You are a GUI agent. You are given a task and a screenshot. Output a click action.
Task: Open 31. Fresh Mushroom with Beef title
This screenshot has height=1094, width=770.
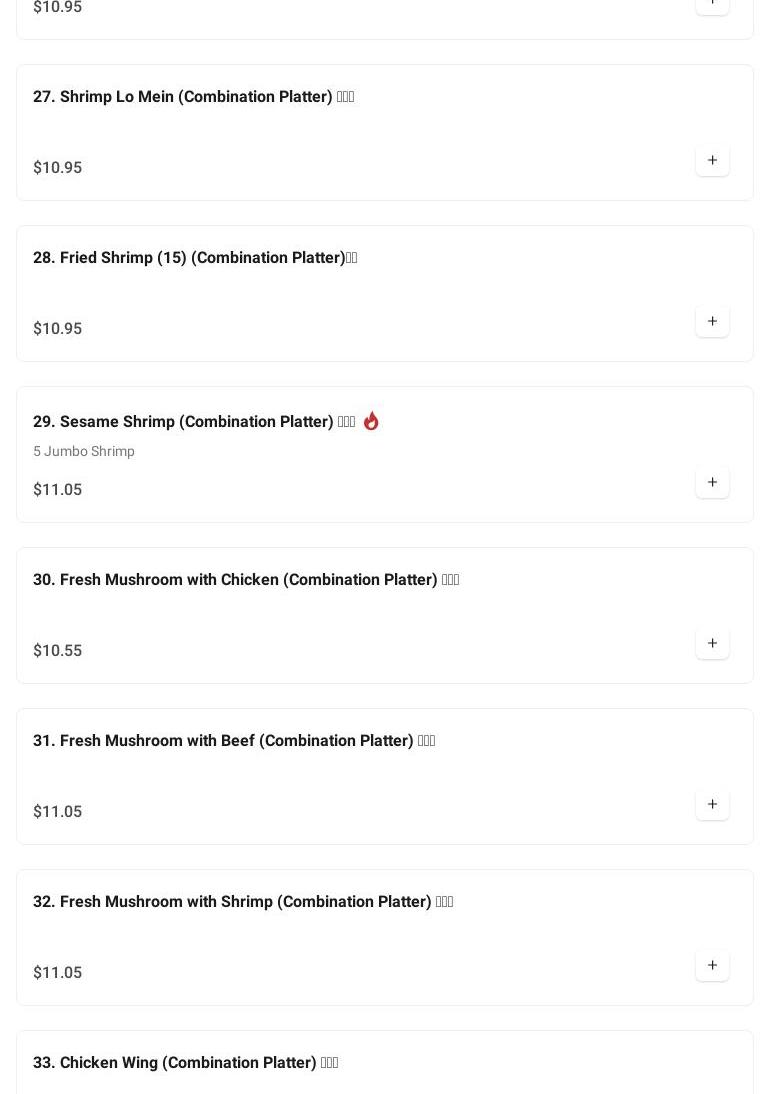(234, 741)
